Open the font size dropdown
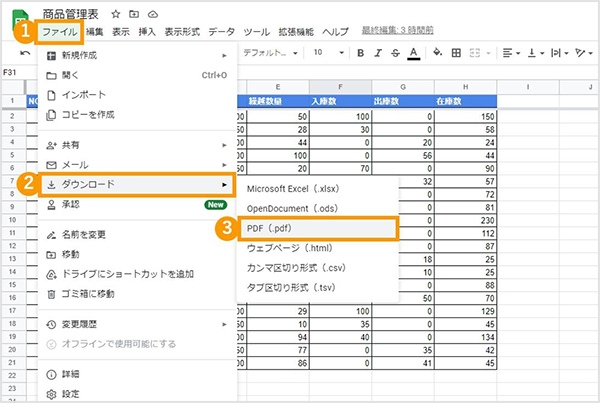The image size is (600, 403). point(329,53)
